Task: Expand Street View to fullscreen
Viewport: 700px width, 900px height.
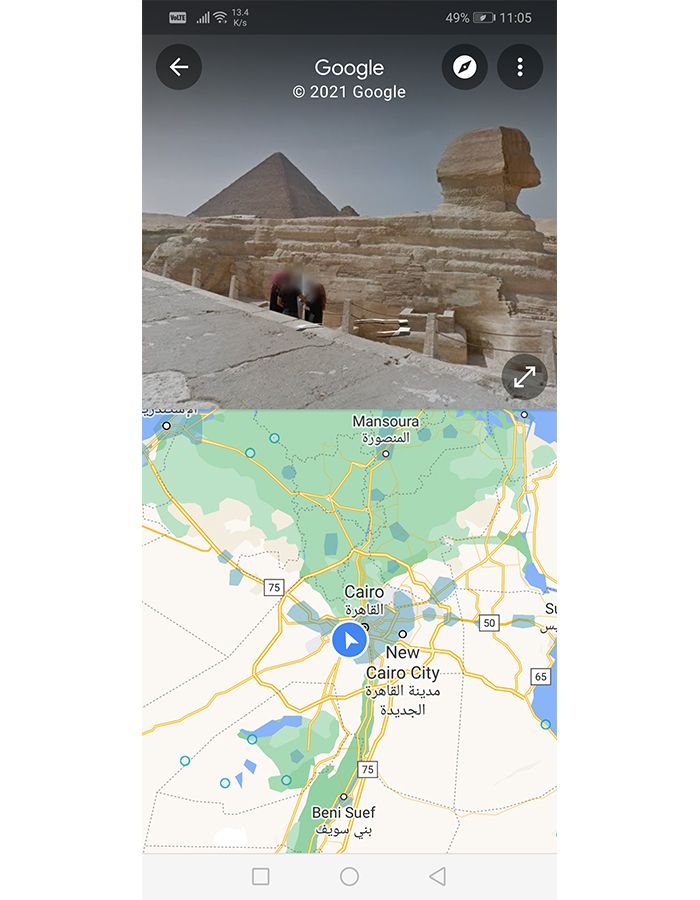Action: pos(524,377)
